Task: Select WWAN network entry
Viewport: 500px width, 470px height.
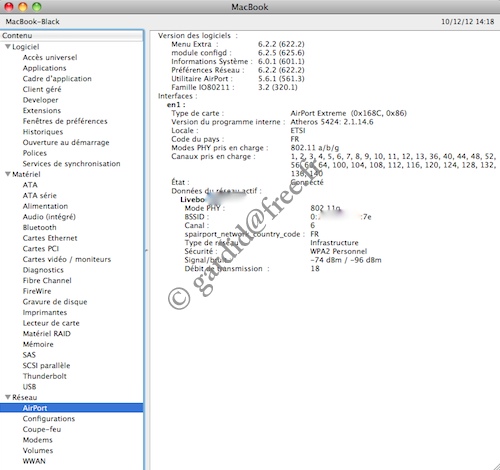Action: pos(34,461)
